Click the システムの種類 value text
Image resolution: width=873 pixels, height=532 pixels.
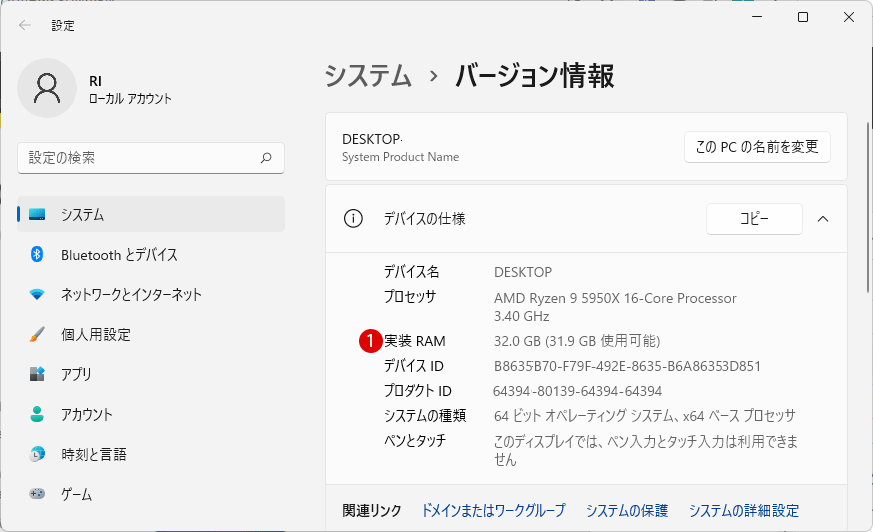645,416
